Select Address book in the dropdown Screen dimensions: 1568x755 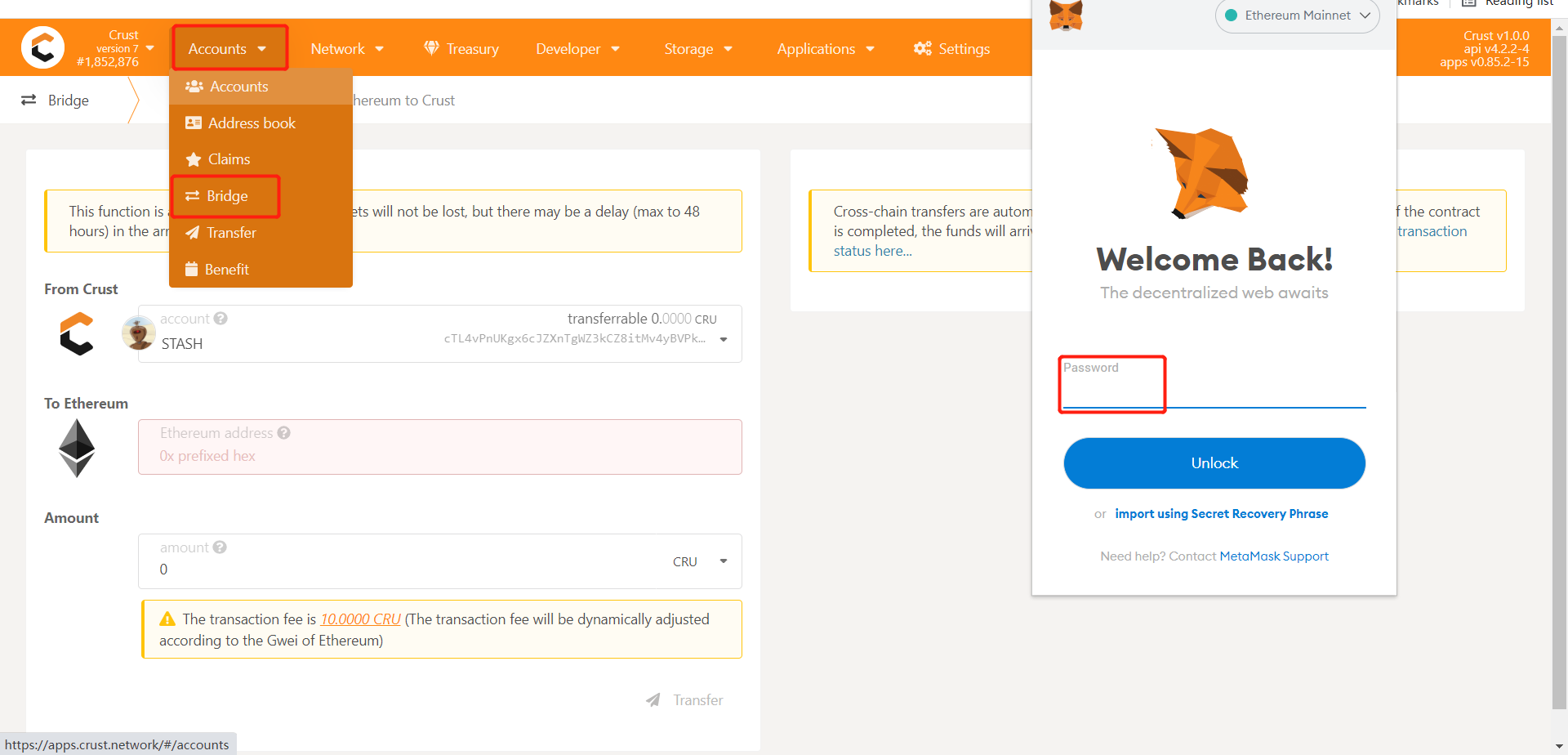coord(261,123)
